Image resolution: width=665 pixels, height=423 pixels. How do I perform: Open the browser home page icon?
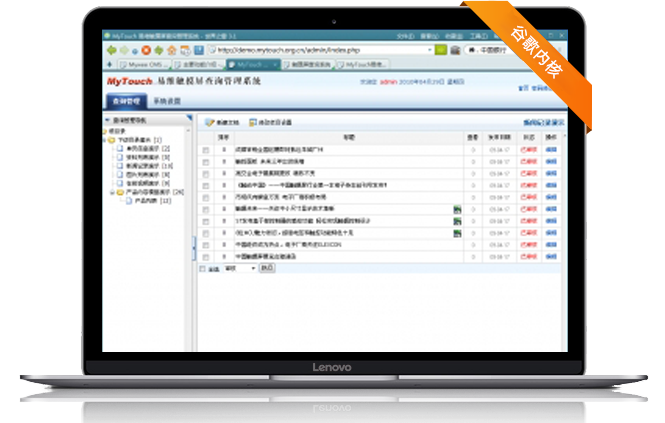tap(172, 50)
